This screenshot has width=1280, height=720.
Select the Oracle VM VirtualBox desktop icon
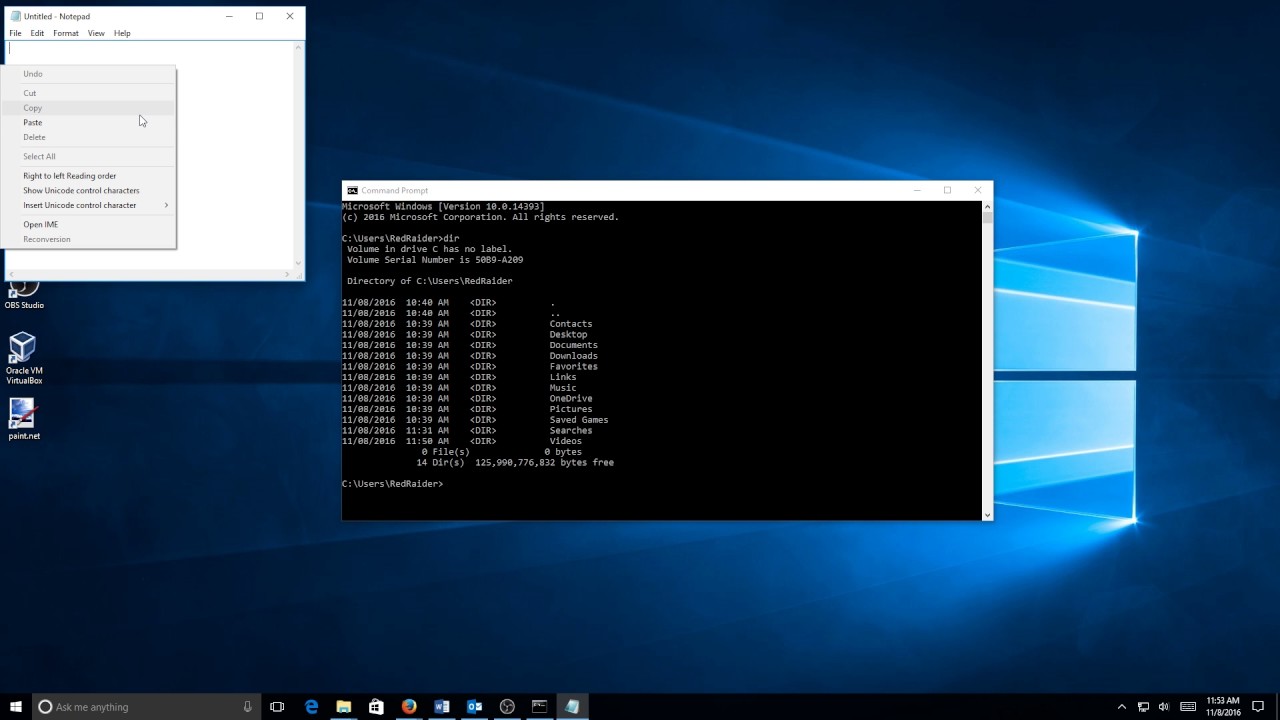23,358
